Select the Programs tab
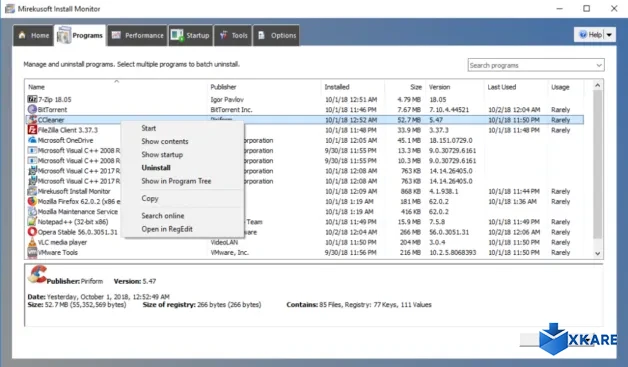This screenshot has height=367, width=628. coord(80,35)
